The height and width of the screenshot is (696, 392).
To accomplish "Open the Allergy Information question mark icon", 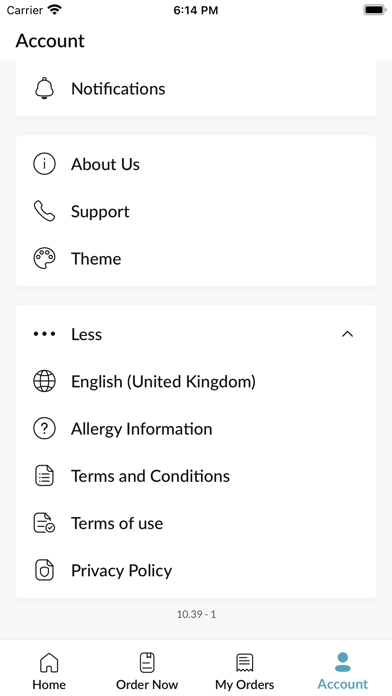I will [x=44, y=429].
